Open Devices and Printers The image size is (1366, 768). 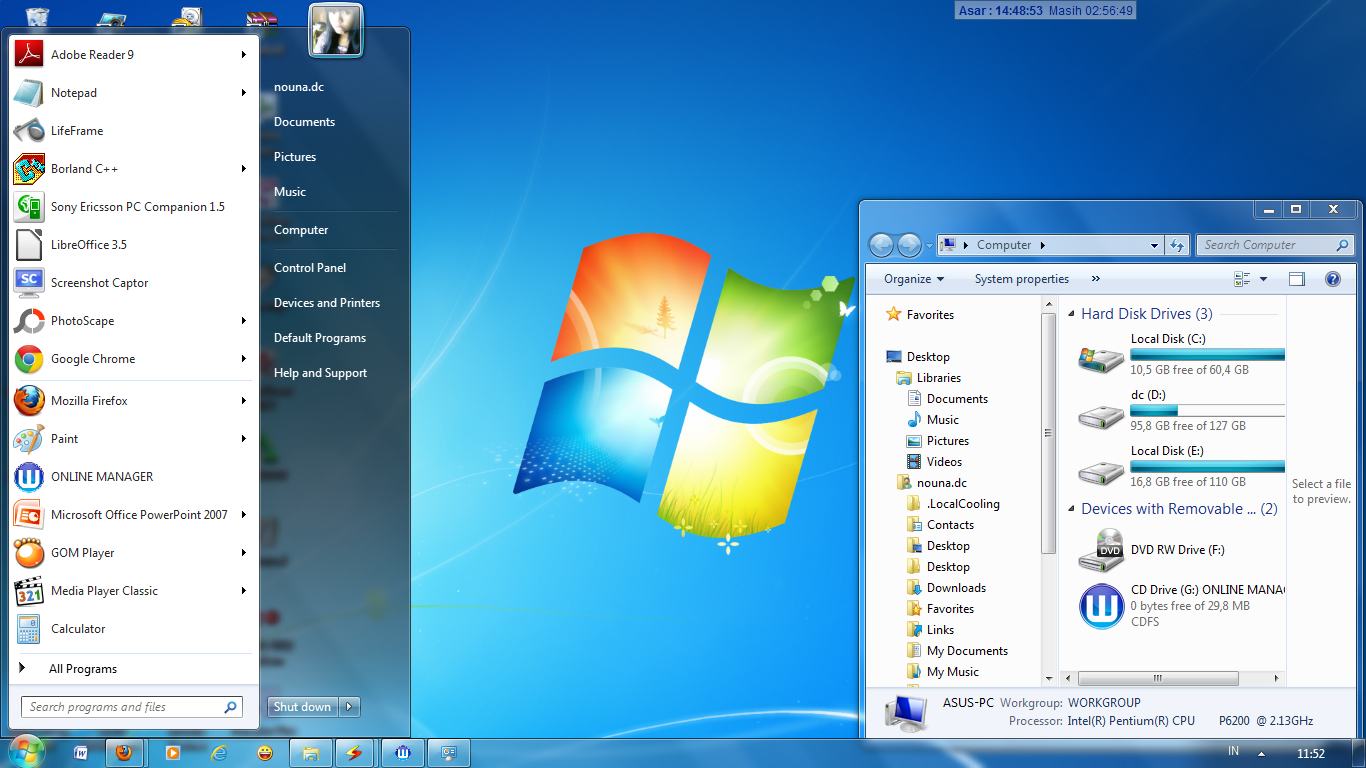[x=327, y=303]
